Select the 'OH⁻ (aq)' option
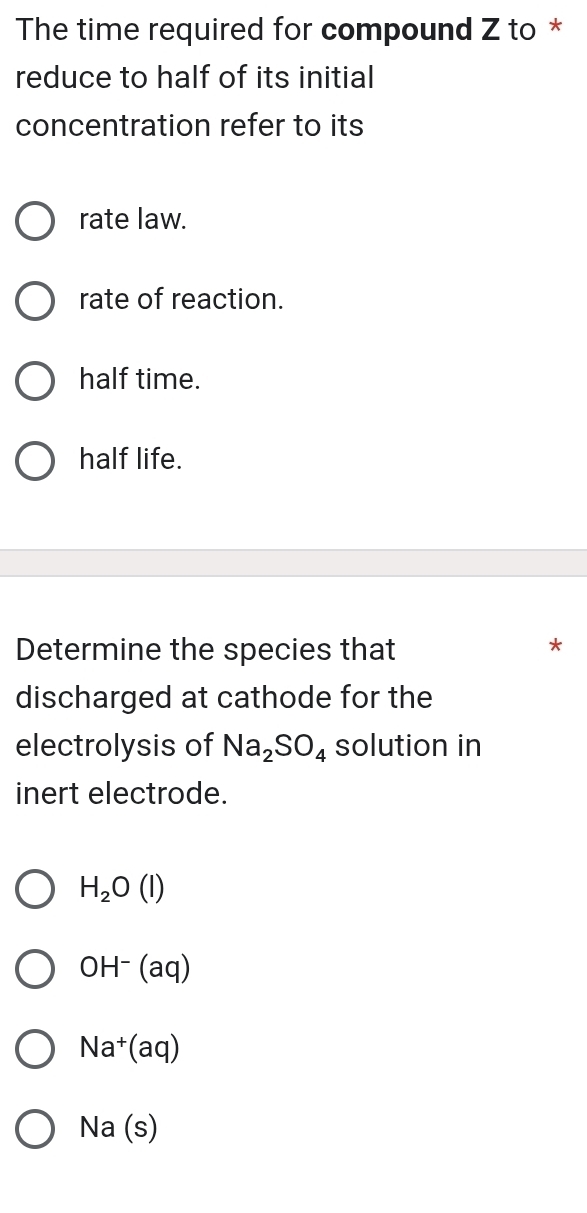 34,968
